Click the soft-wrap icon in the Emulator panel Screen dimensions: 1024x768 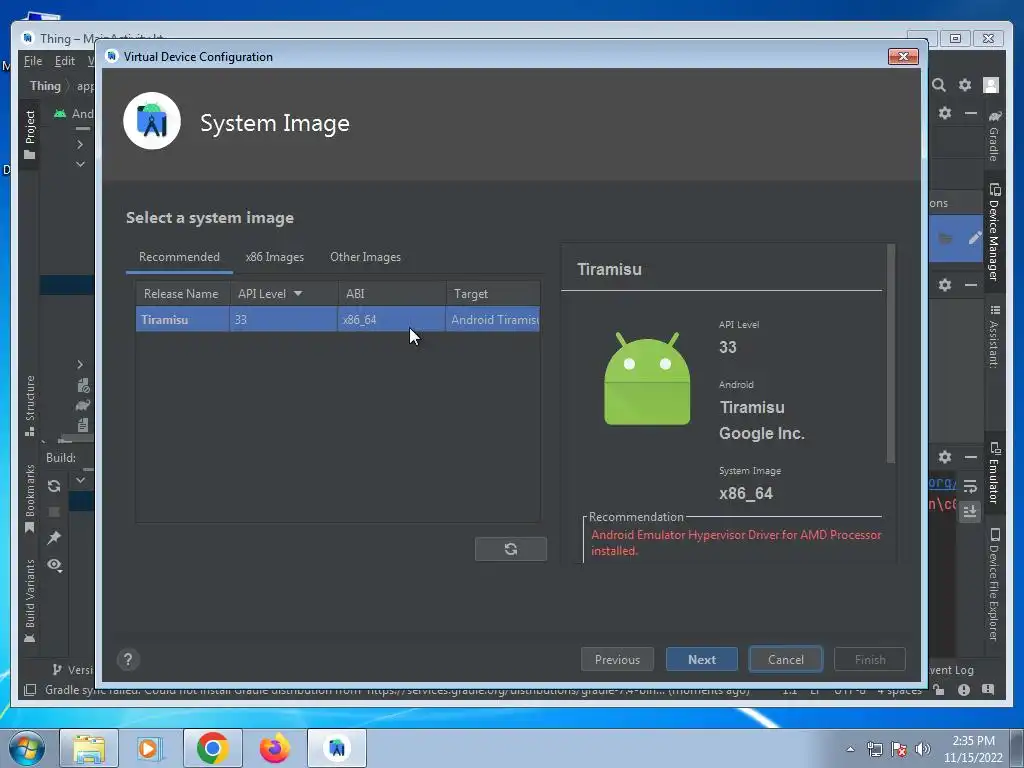pyautogui.click(x=970, y=487)
